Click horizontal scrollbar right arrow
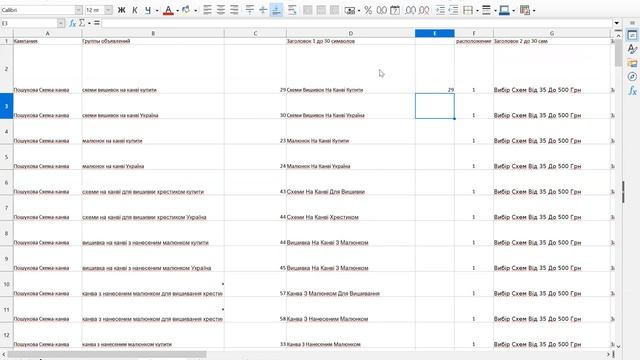 (x=608, y=354)
